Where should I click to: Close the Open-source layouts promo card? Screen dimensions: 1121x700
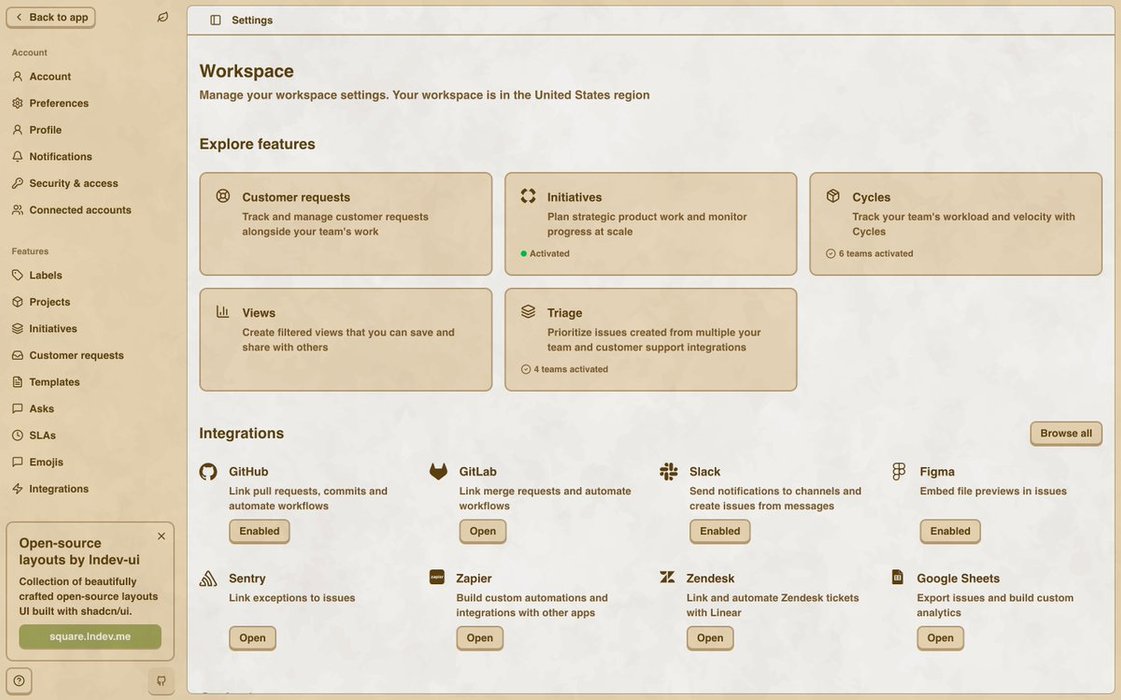[162, 536]
